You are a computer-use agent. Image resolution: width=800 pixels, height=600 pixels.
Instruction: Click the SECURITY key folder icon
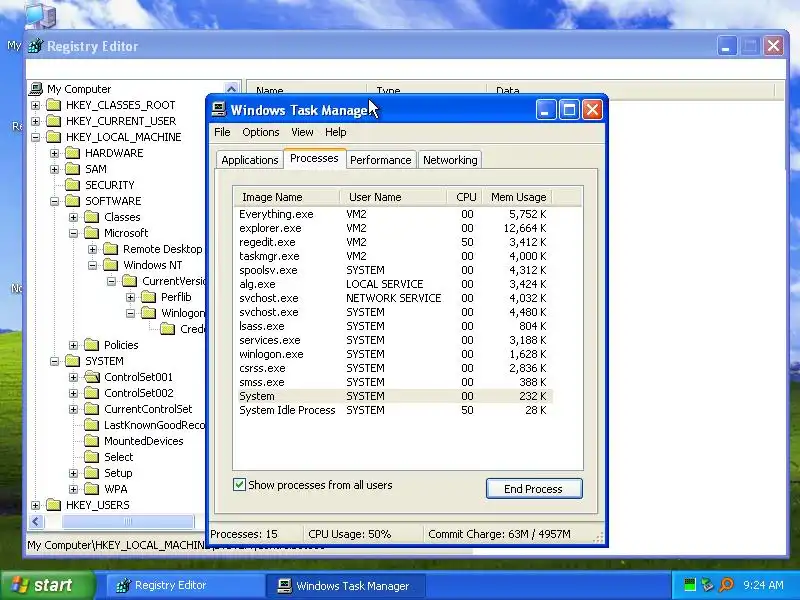pos(72,185)
